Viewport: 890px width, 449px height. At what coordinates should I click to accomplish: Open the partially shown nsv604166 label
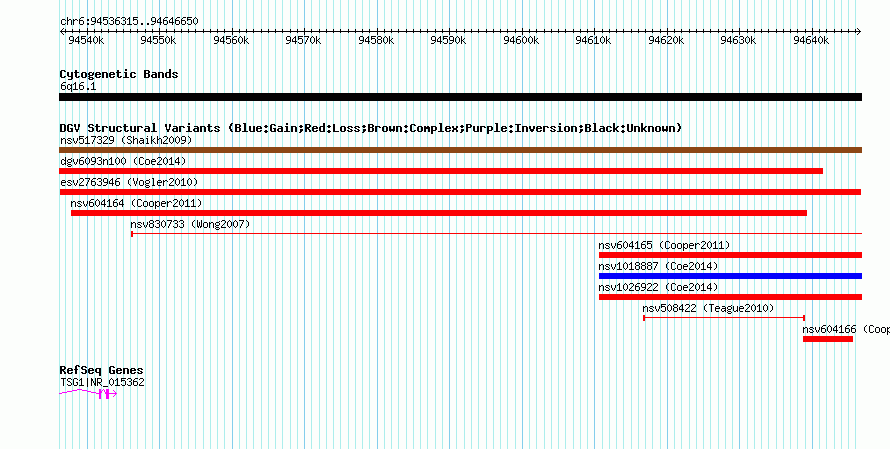(846, 329)
